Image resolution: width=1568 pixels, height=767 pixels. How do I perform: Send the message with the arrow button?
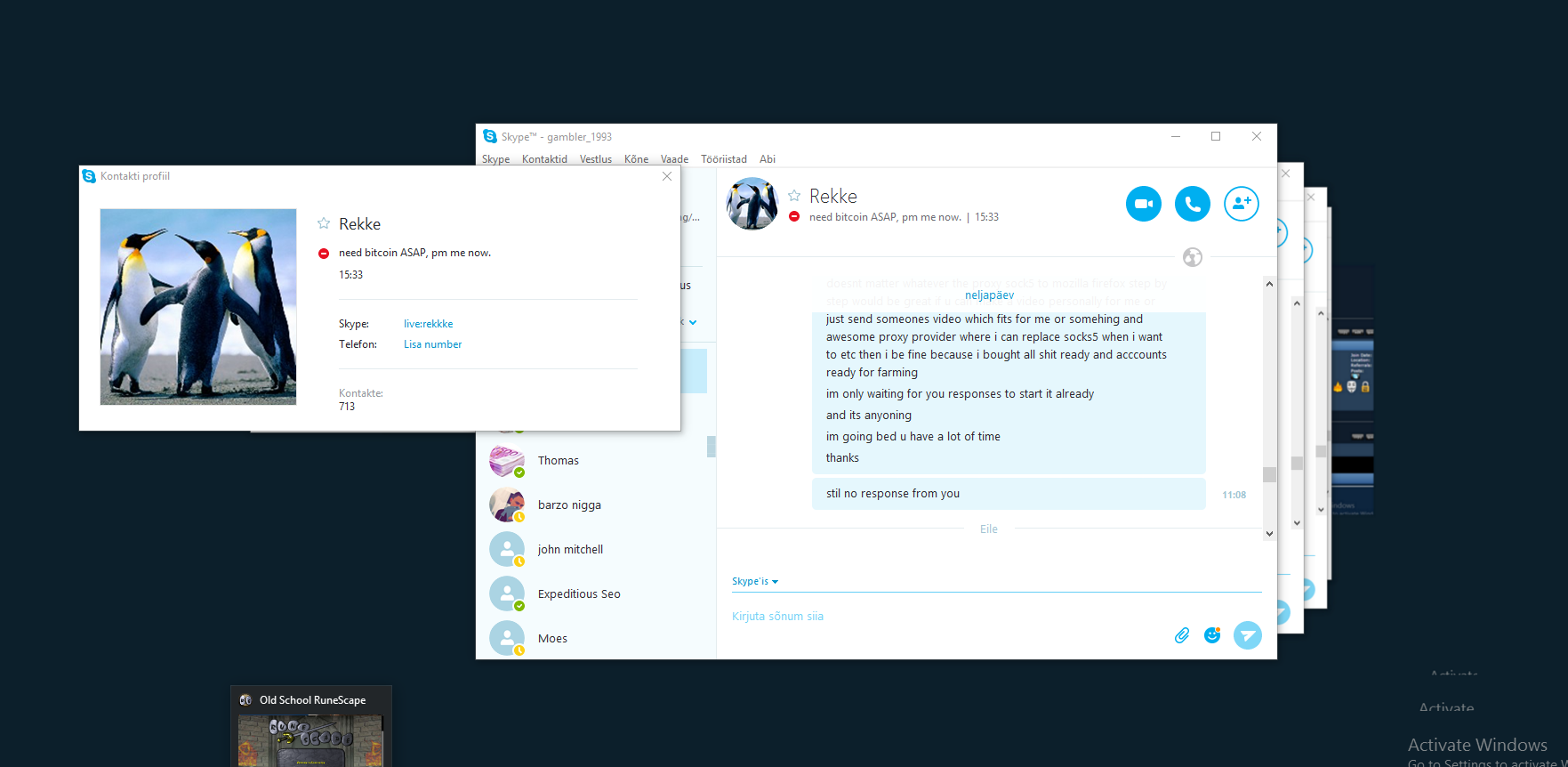tap(1248, 635)
